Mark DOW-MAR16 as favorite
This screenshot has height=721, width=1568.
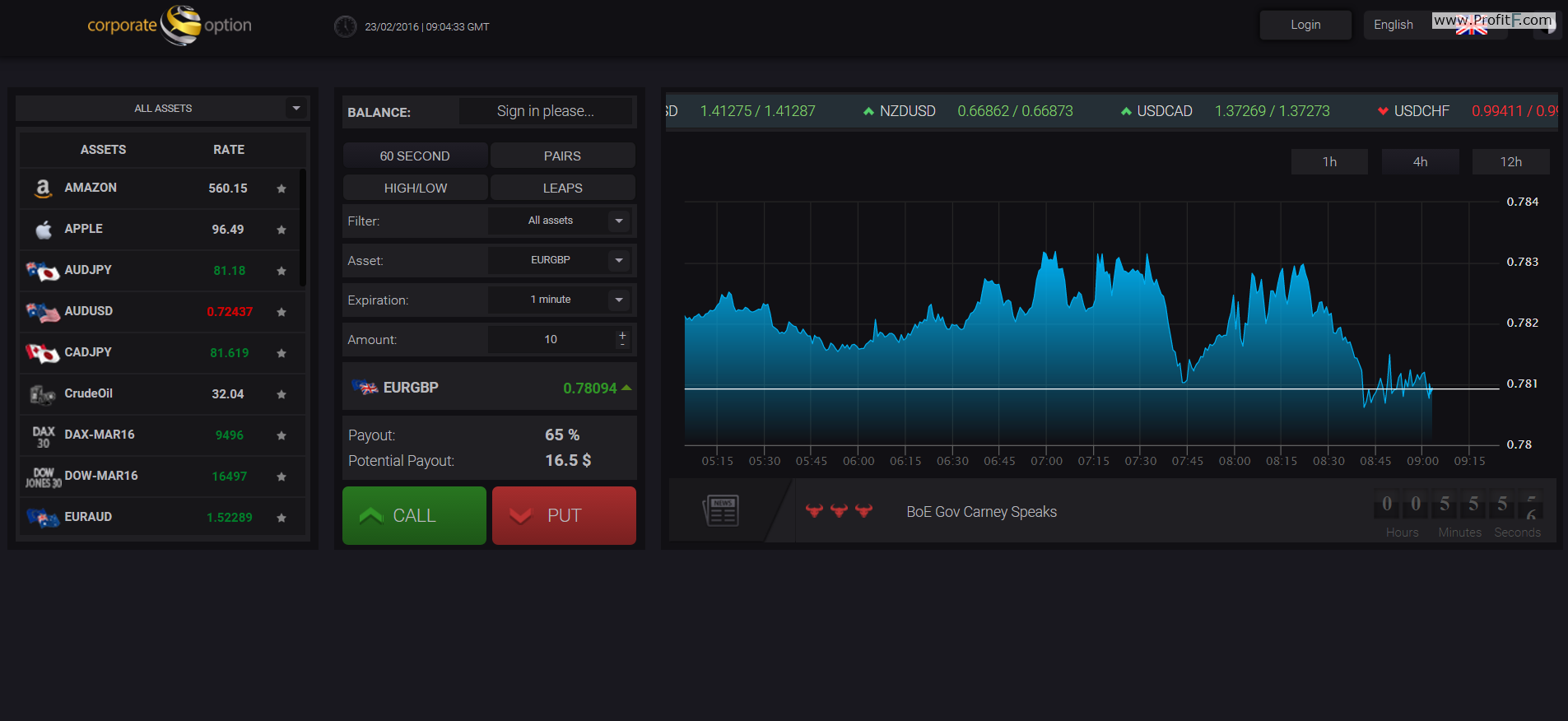[x=281, y=477]
